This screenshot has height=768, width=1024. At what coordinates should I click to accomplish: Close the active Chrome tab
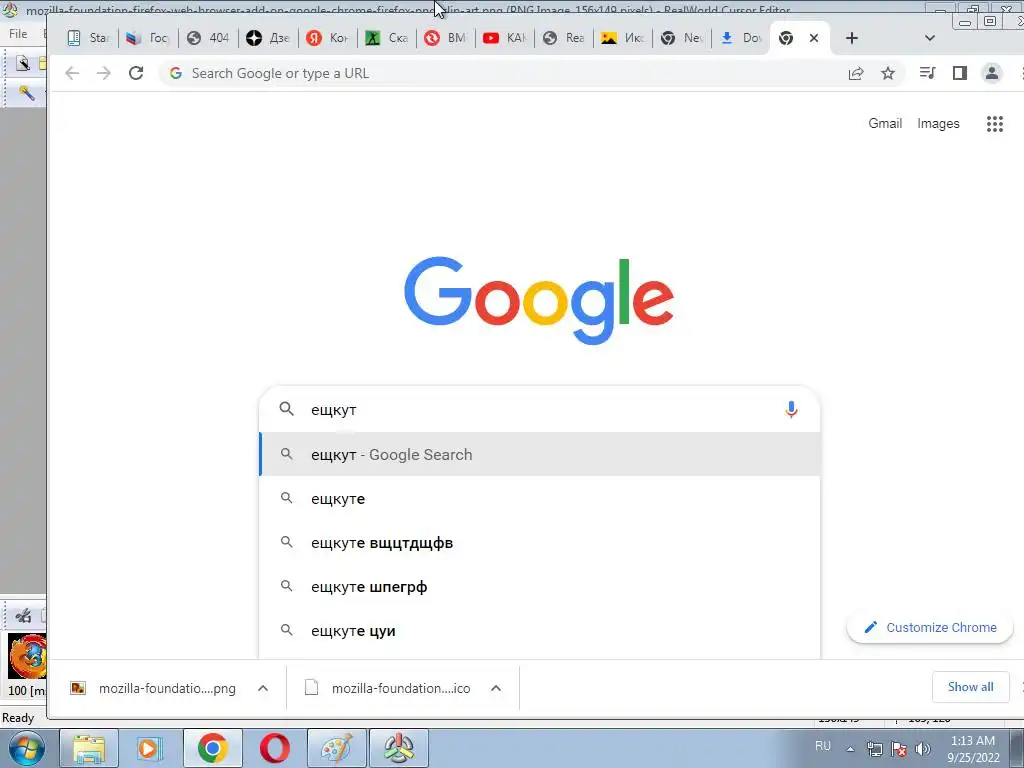tap(814, 38)
